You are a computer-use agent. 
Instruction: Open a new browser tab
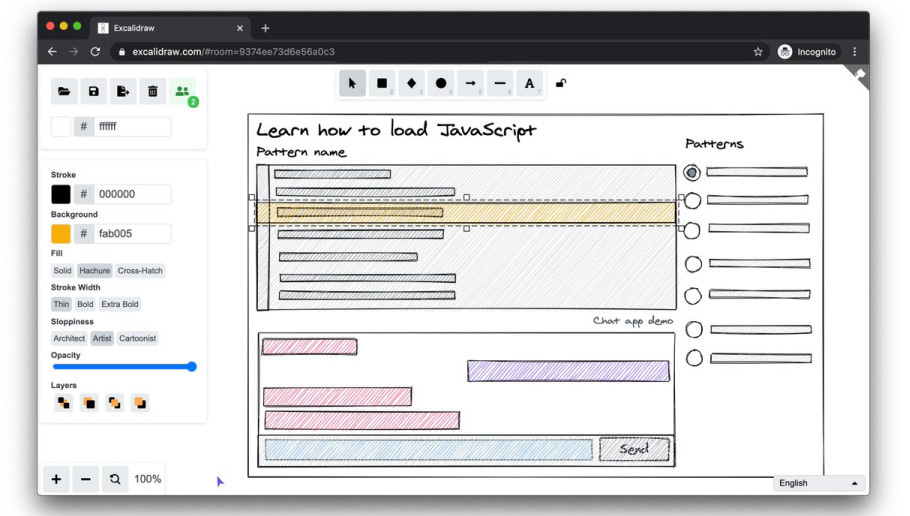[265, 28]
